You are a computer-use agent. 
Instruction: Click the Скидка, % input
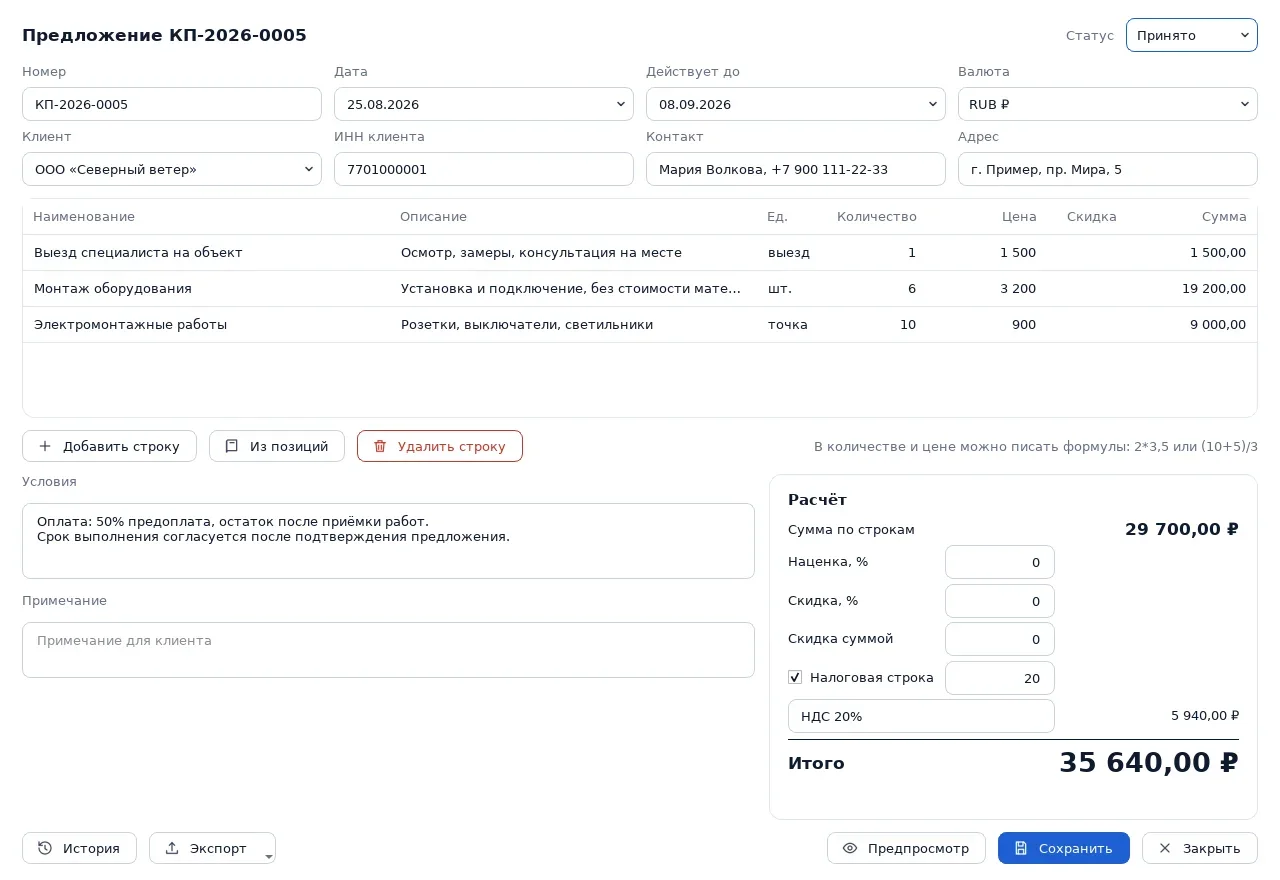point(1000,601)
